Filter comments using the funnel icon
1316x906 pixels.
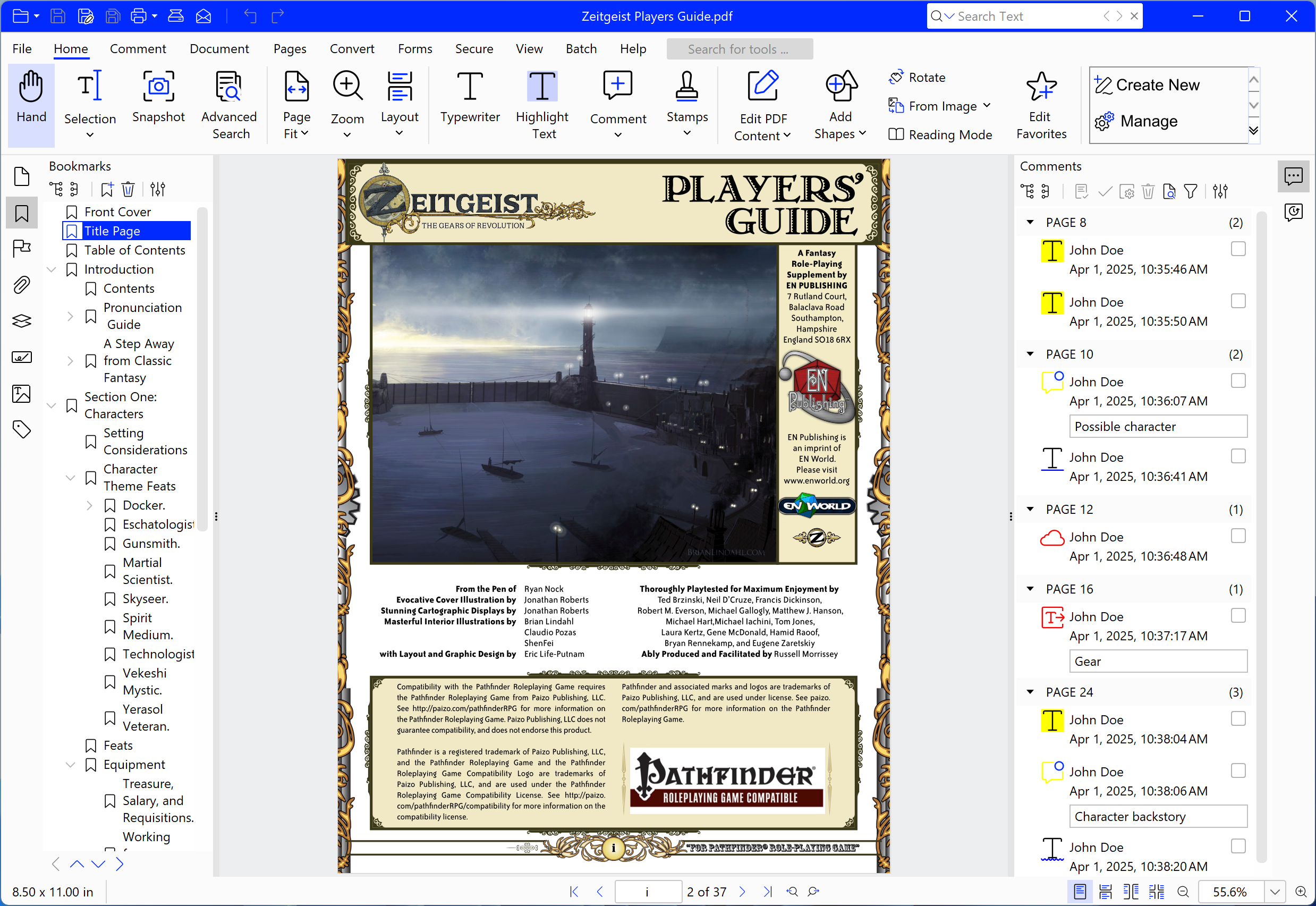[1191, 191]
